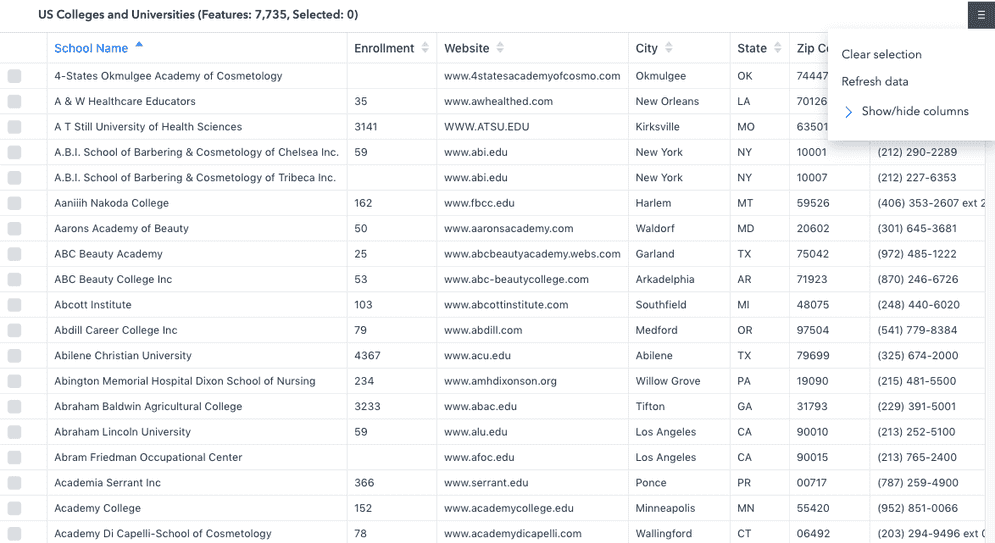
Task: Sort by the School Name header
Action: point(91,48)
